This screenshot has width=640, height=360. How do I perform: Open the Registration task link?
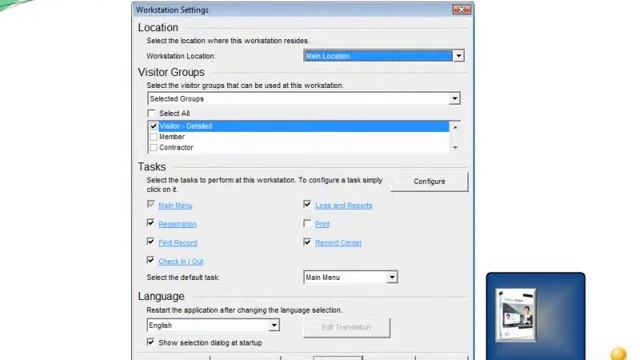178,224
